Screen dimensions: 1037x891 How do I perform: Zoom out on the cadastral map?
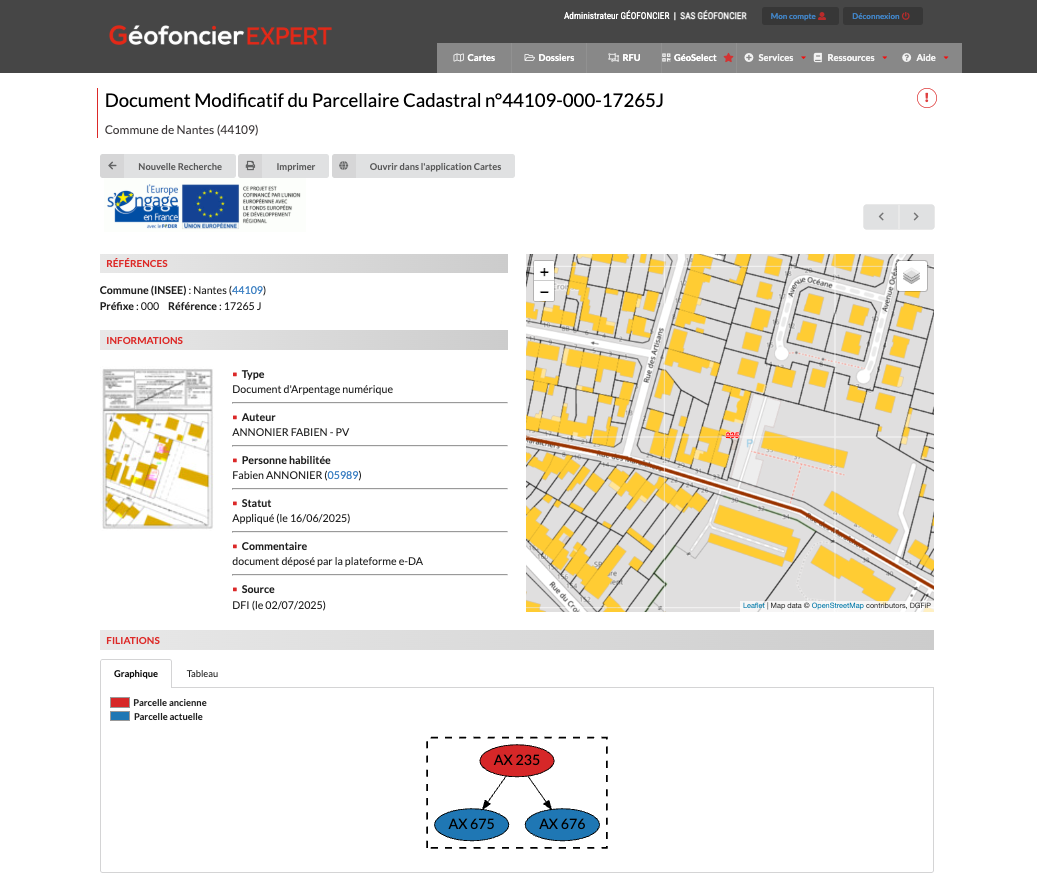(x=543, y=292)
